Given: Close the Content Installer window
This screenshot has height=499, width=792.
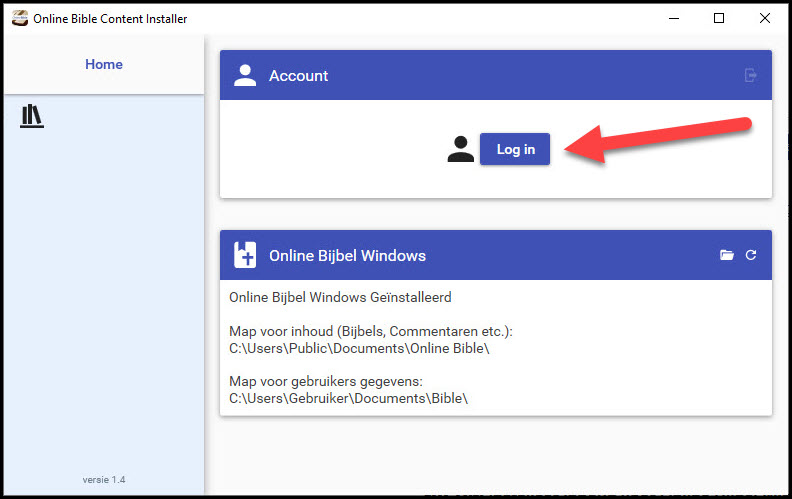Looking at the screenshot, I should click(765, 18).
